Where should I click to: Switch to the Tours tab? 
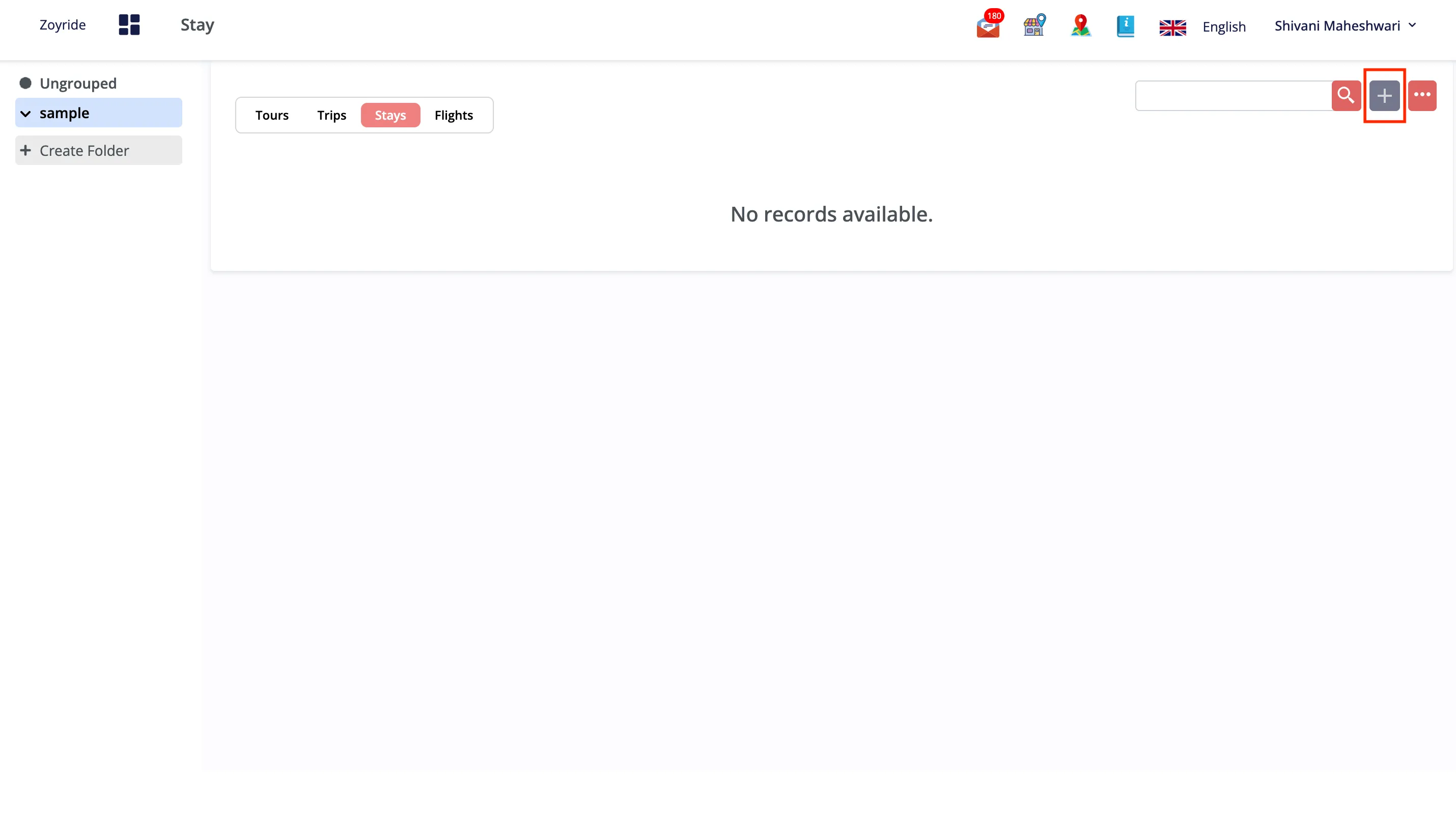tap(272, 115)
